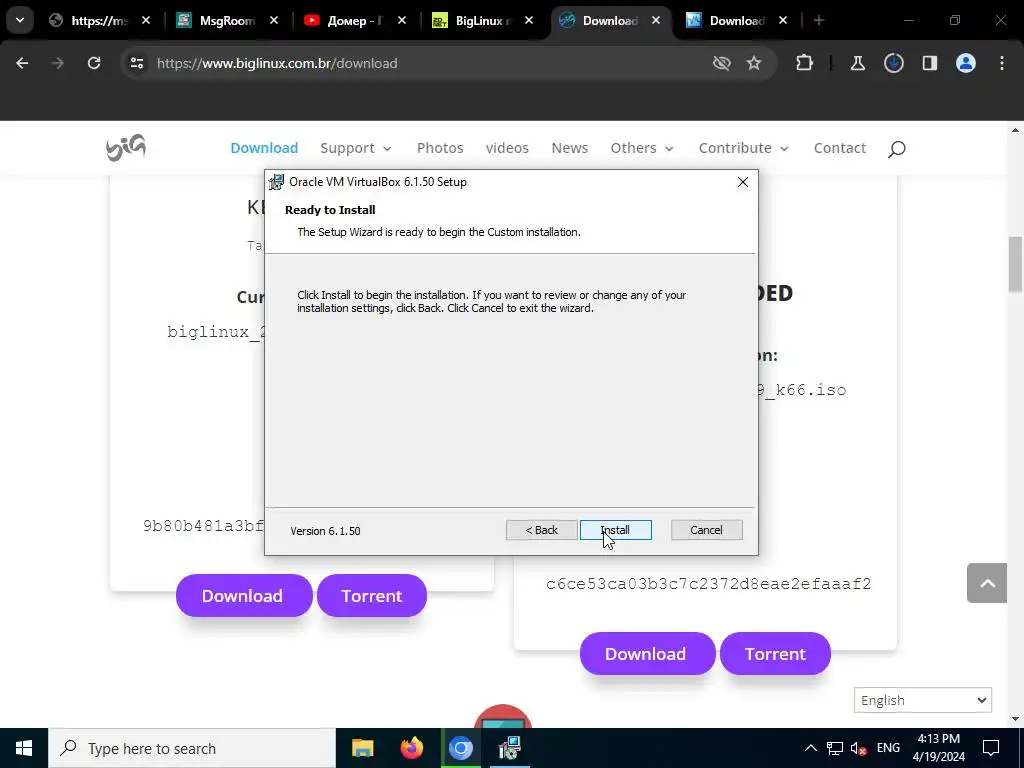The height and width of the screenshot is (768, 1024).
Task: Click right card purple Torrent button
Action: pyautogui.click(x=775, y=654)
